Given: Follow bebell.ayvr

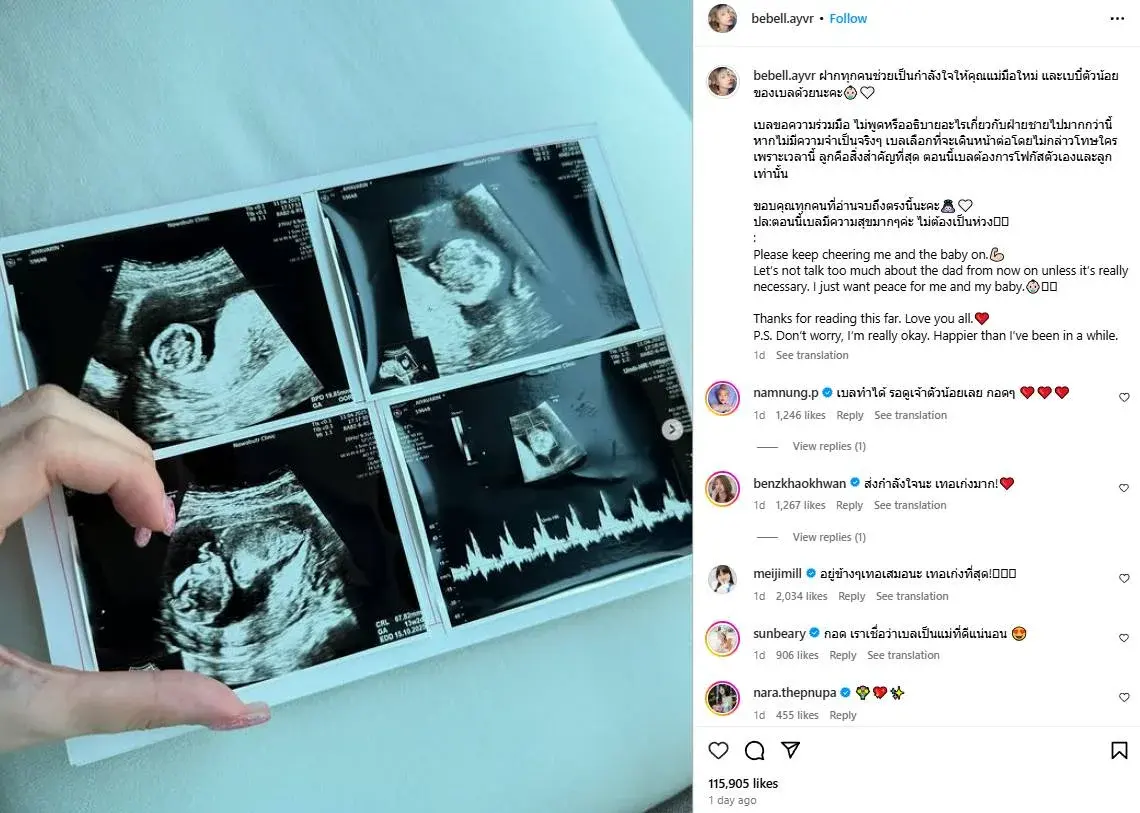Looking at the screenshot, I should click(x=848, y=19).
